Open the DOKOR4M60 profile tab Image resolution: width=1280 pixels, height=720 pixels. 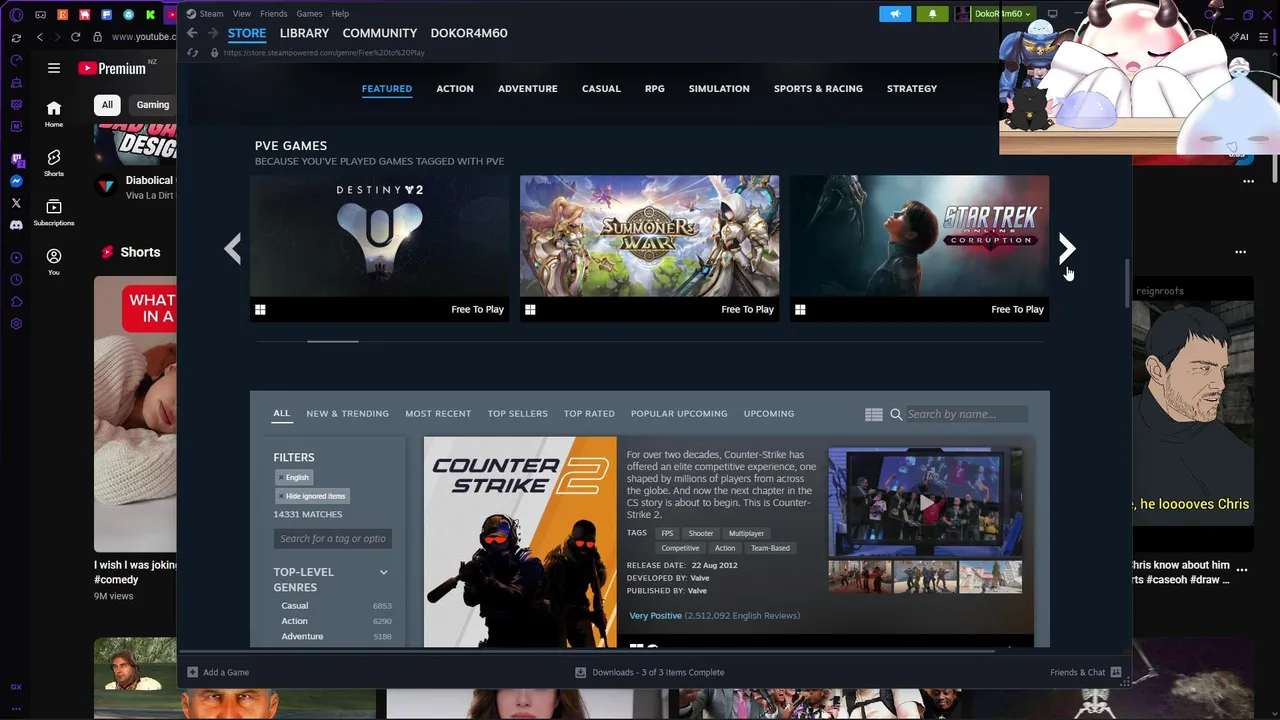pyautogui.click(x=469, y=33)
